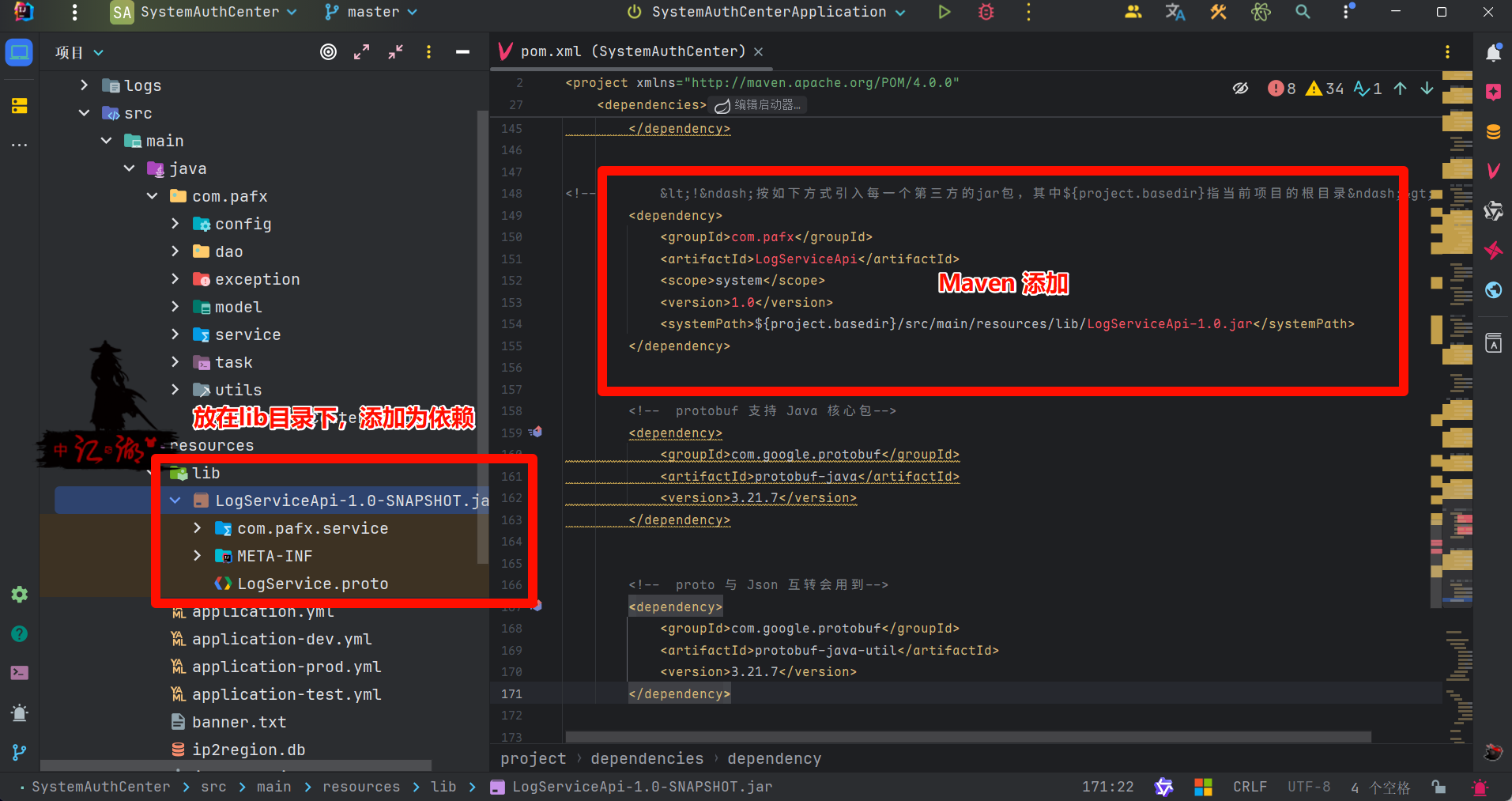Select application-dev.yml in project tree
This screenshot has height=801, width=1512.
[x=281, y=639]
